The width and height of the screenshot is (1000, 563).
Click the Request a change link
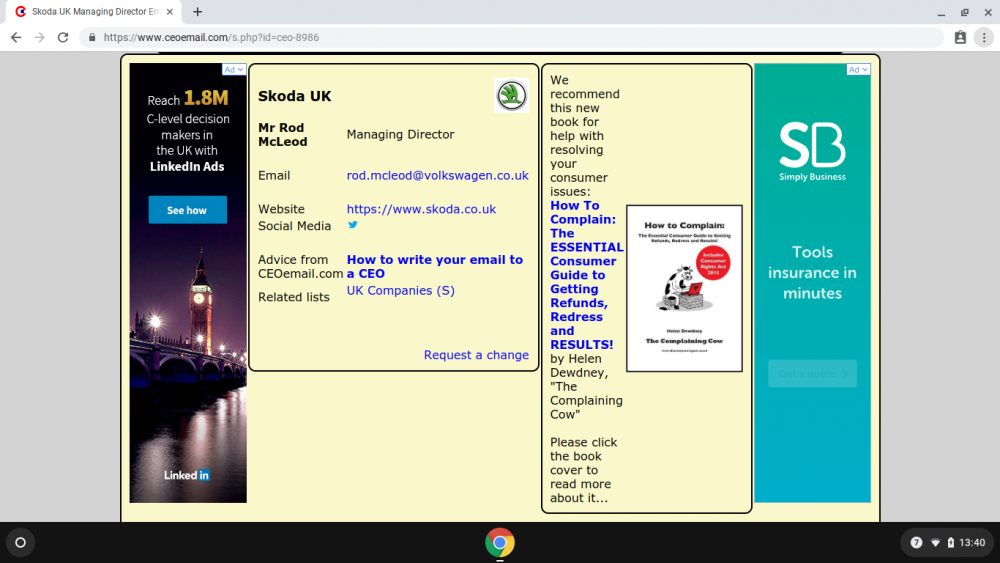(x=476, y=355)
